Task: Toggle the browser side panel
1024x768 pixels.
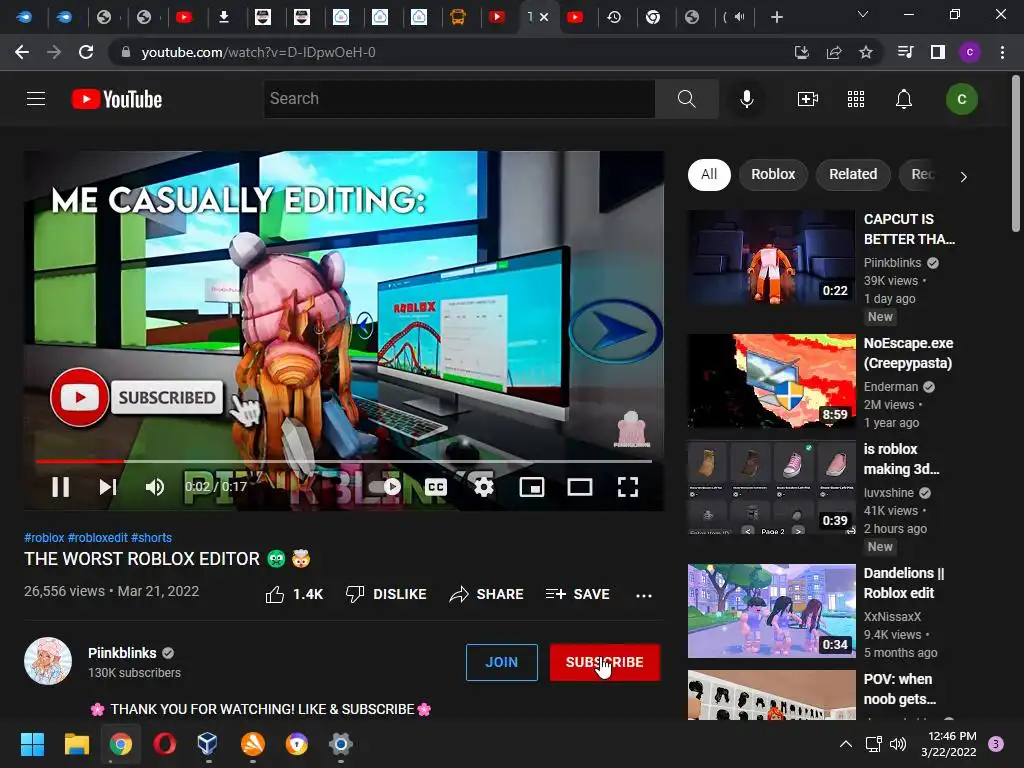Action: tap(938, 52)
